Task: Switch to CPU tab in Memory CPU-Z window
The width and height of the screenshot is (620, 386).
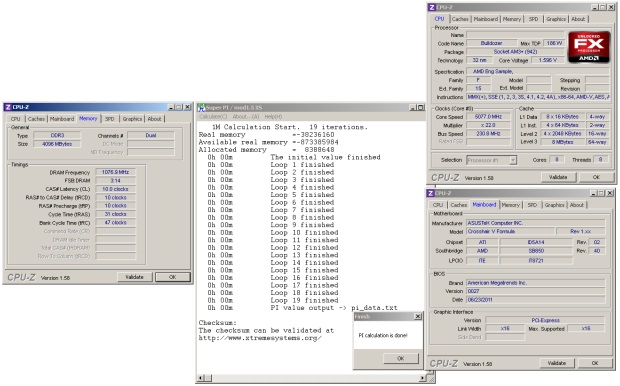Action: coord(15,119)
